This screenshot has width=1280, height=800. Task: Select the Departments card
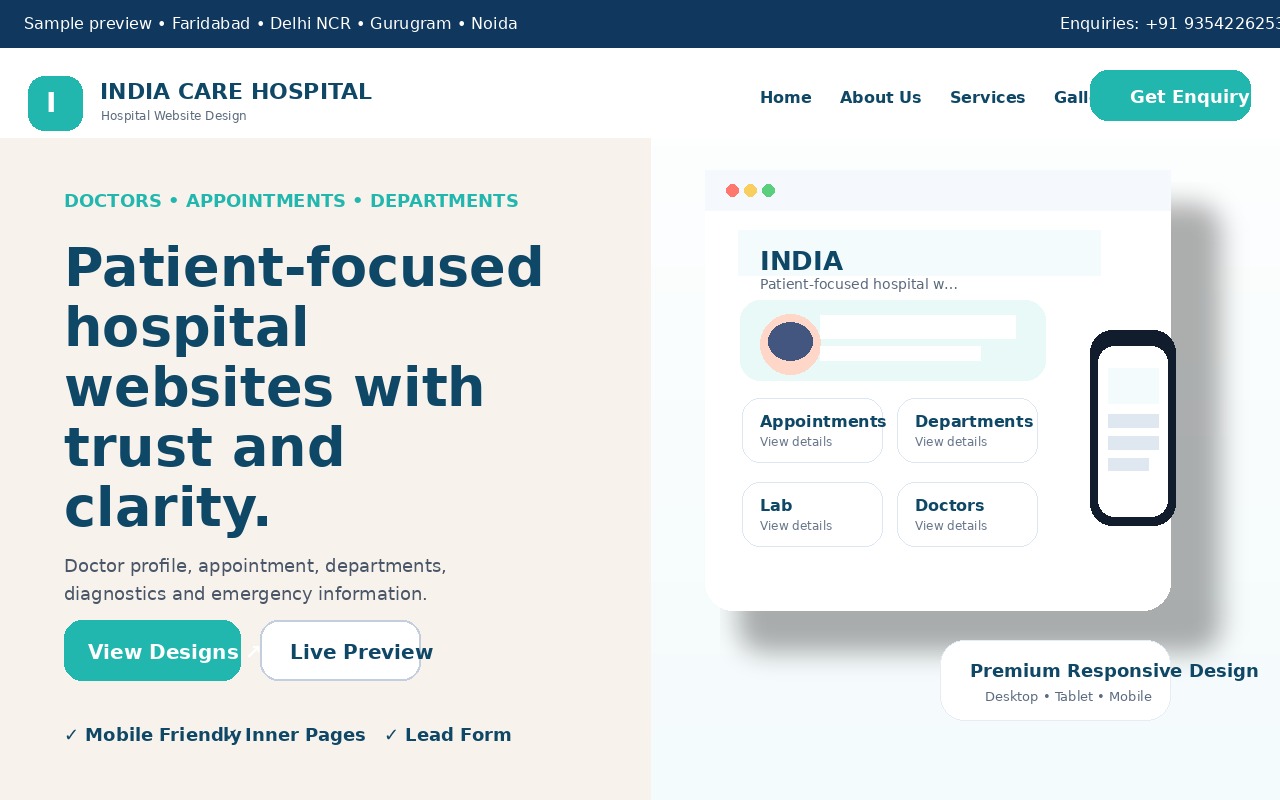pyautogui.click(x=967, y=430)
